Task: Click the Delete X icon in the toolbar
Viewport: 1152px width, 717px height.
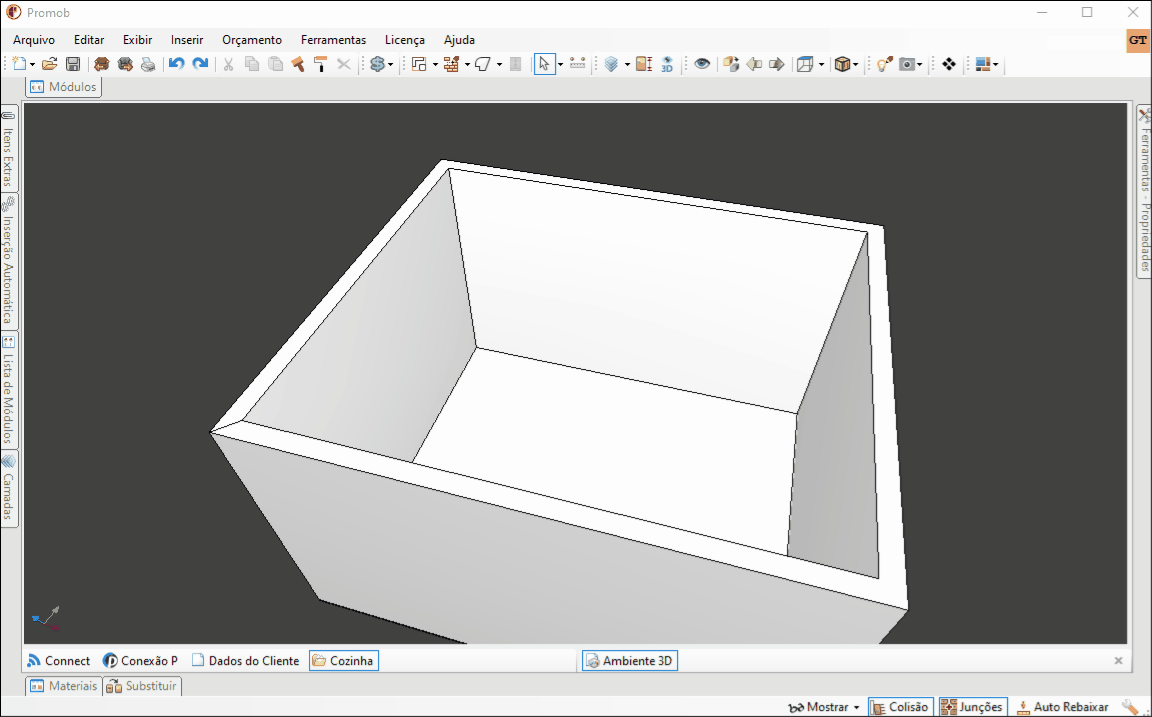Action: (x=344, y=64)
